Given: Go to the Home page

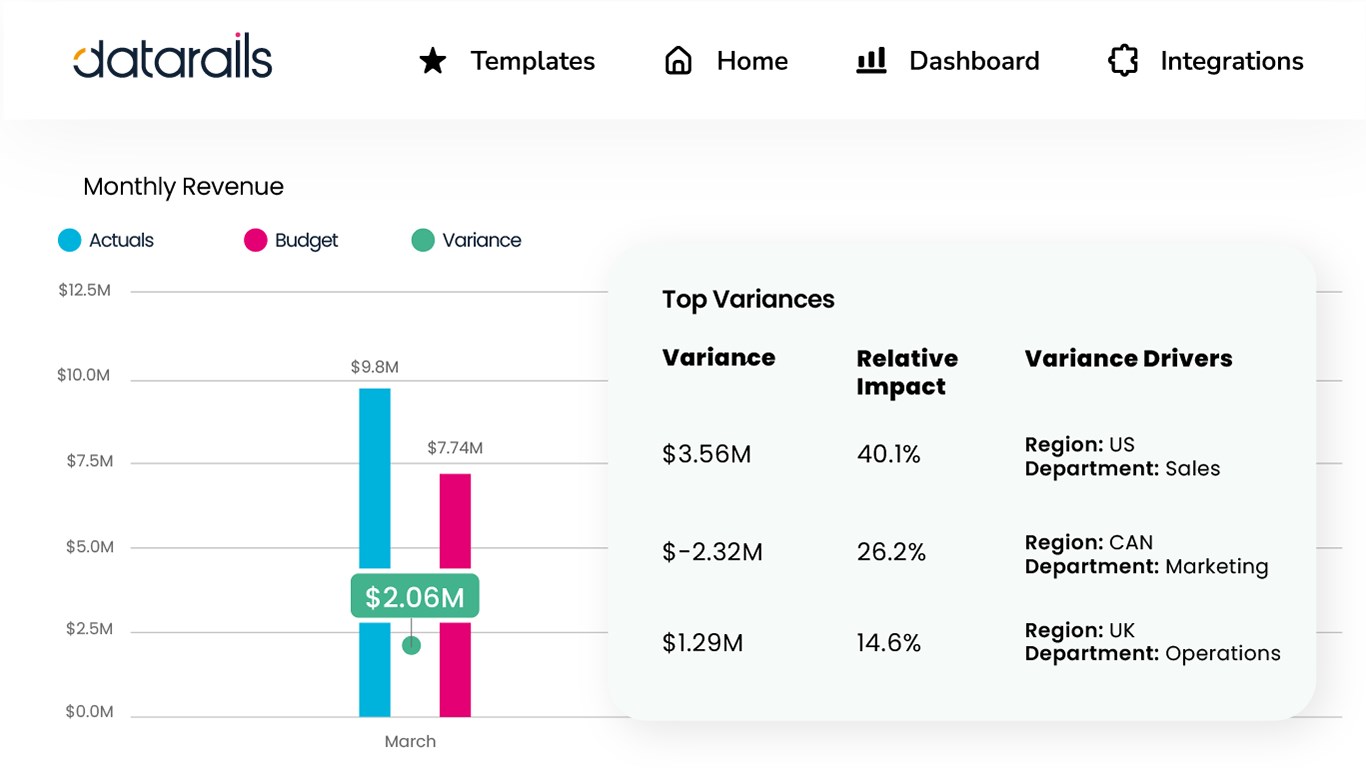Looking at the screenshot, I should tap(752, 61).
